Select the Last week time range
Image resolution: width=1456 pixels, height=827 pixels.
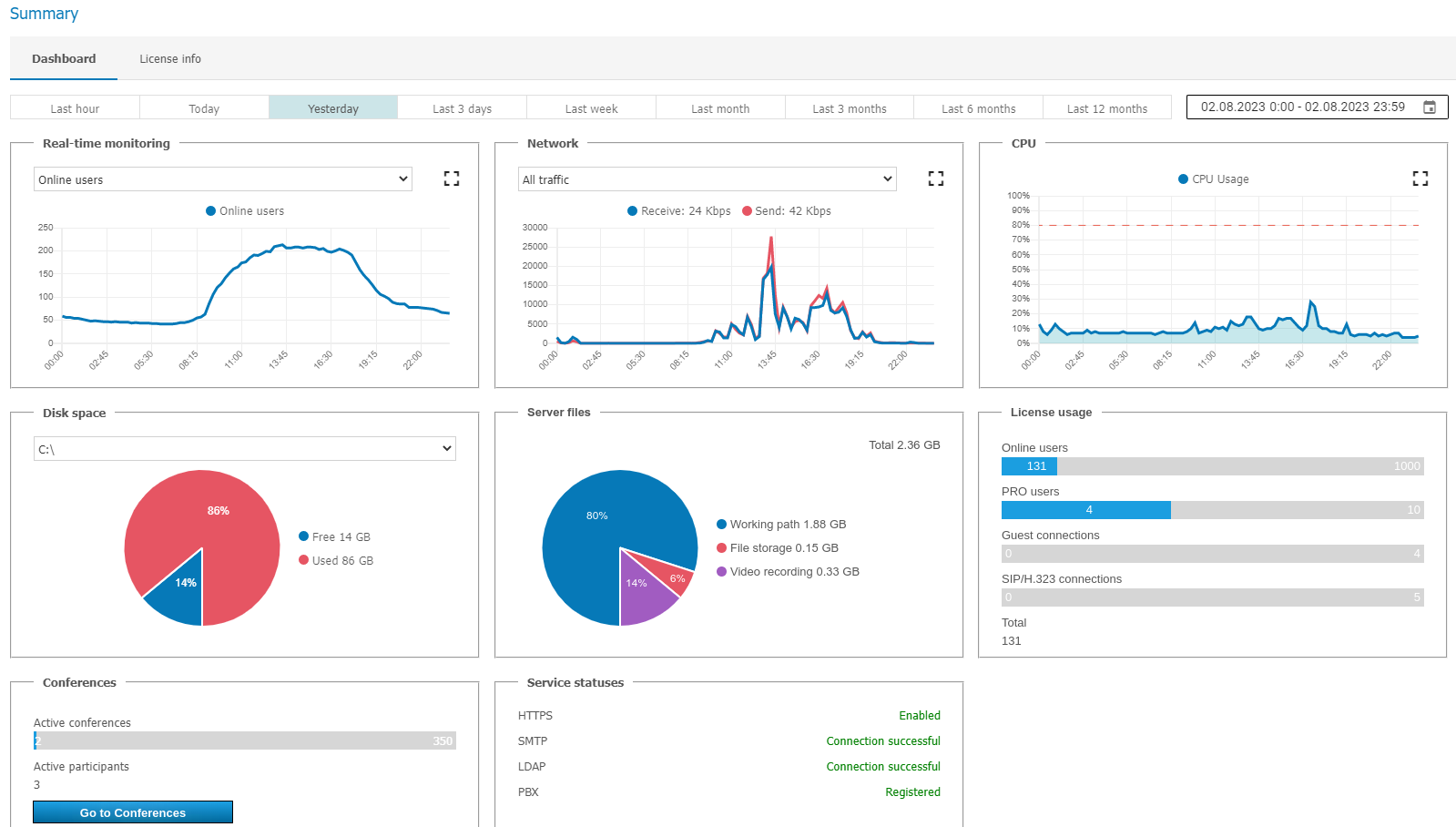coord(591,108)
